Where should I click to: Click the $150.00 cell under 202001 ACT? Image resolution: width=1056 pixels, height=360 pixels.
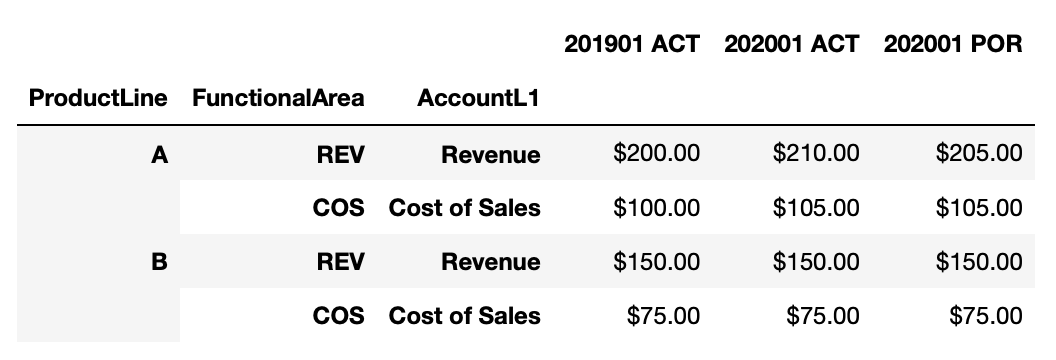point(816,262)
